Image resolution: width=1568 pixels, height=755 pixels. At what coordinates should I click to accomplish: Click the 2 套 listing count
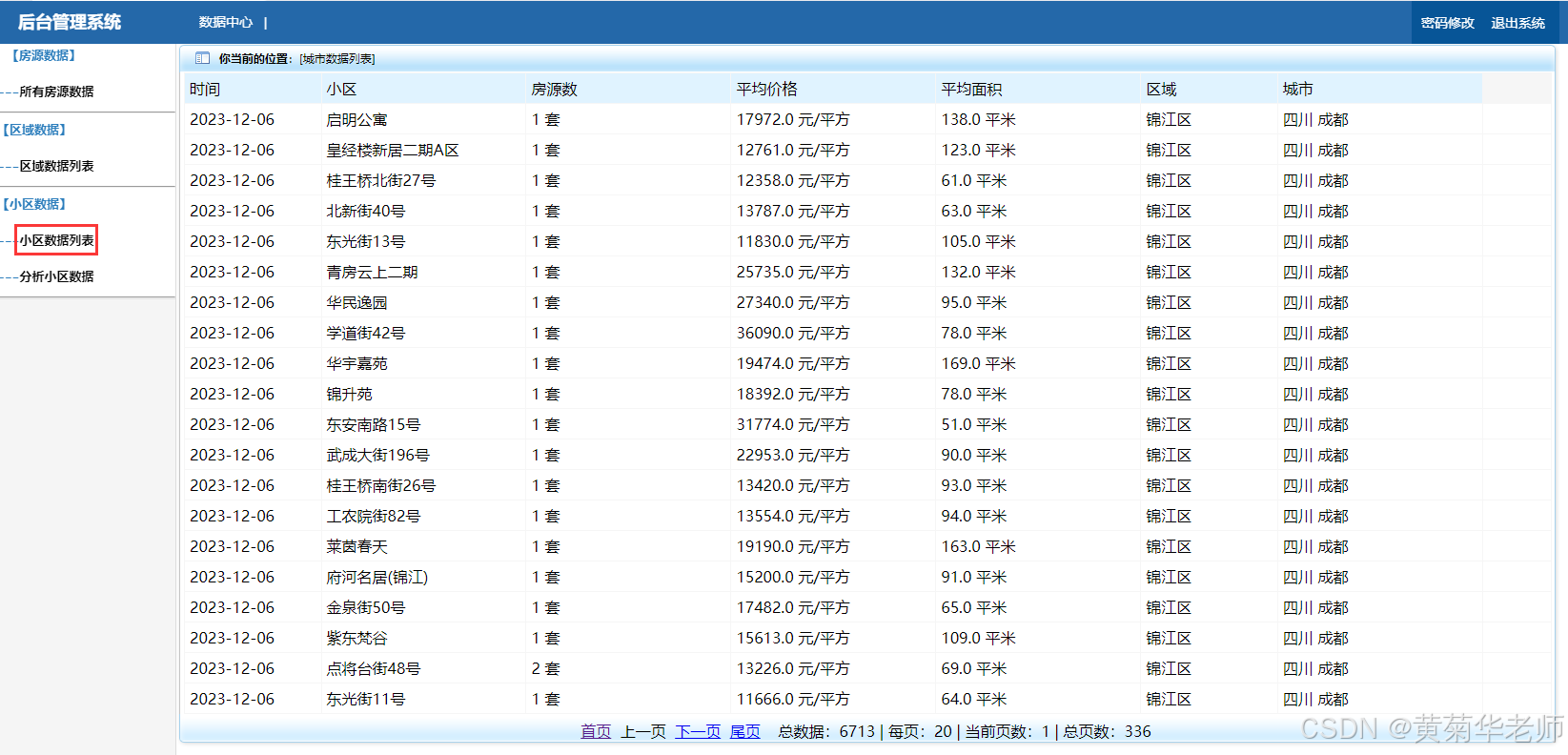coord(546,668)
